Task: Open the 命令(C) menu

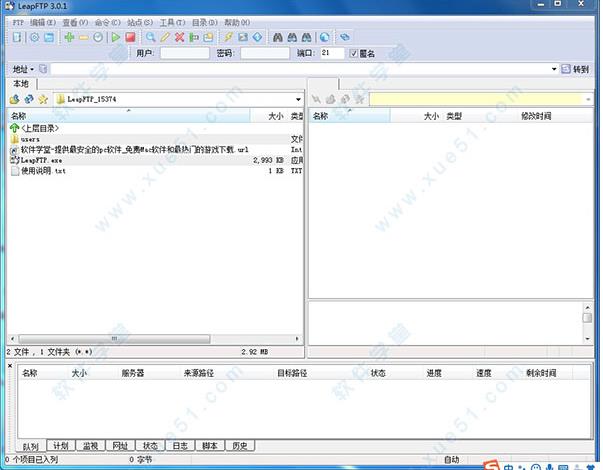Action: click(x=107, y=23)
